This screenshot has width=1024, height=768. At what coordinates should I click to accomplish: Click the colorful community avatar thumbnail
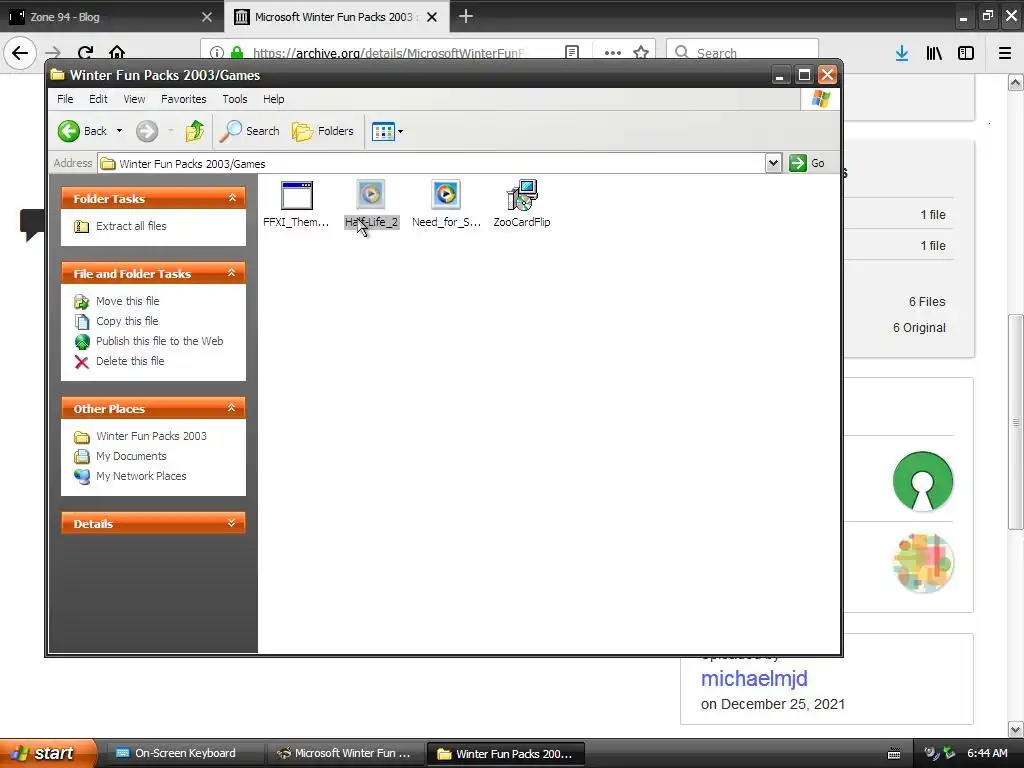923,563
